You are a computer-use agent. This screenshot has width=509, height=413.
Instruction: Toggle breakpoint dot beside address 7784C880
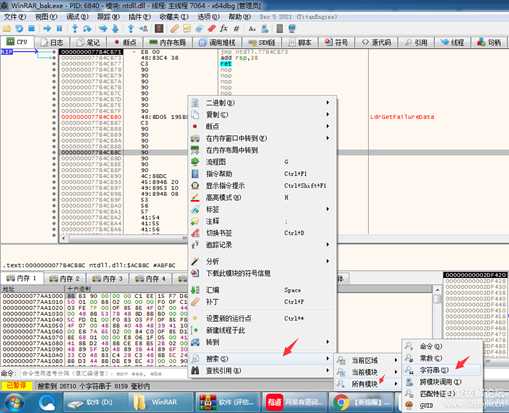click(x=54, y=117)
